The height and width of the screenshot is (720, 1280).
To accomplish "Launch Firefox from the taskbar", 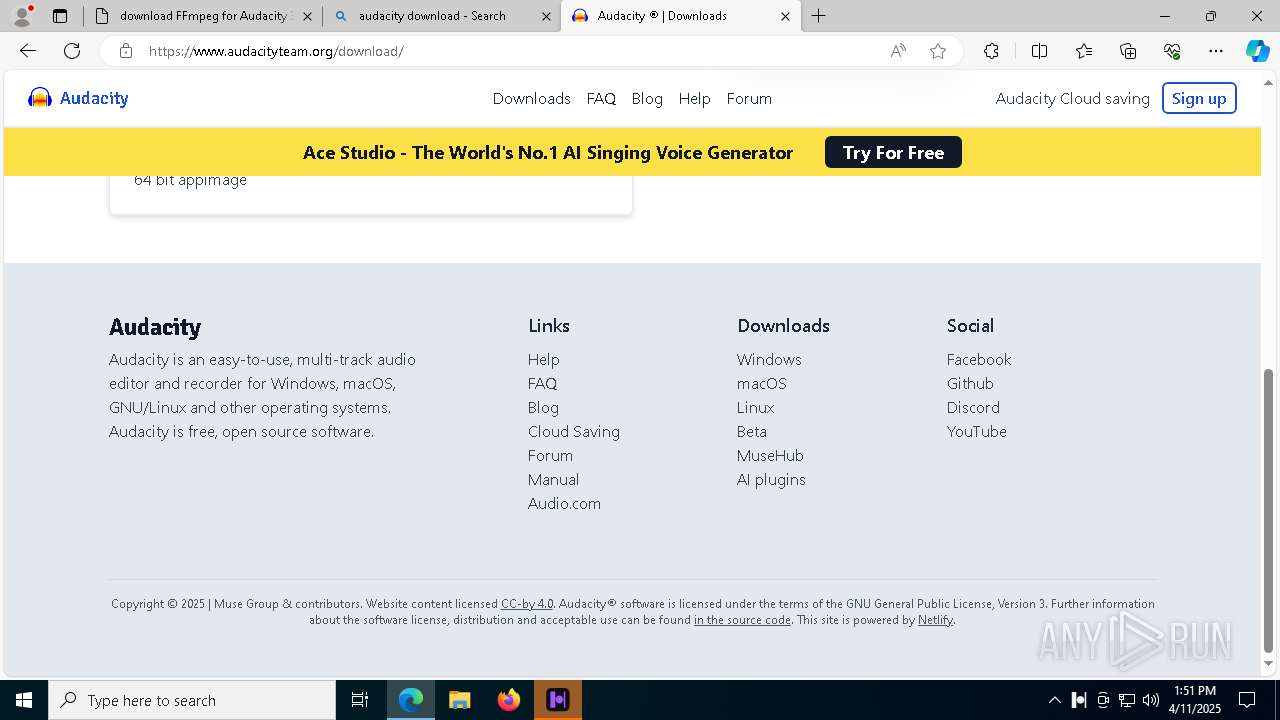I will pyautogui.click(x=509, y=700).
